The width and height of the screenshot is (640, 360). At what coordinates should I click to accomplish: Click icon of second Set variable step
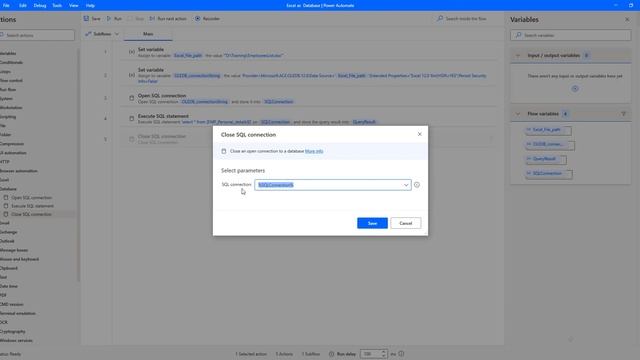point(131,75)
